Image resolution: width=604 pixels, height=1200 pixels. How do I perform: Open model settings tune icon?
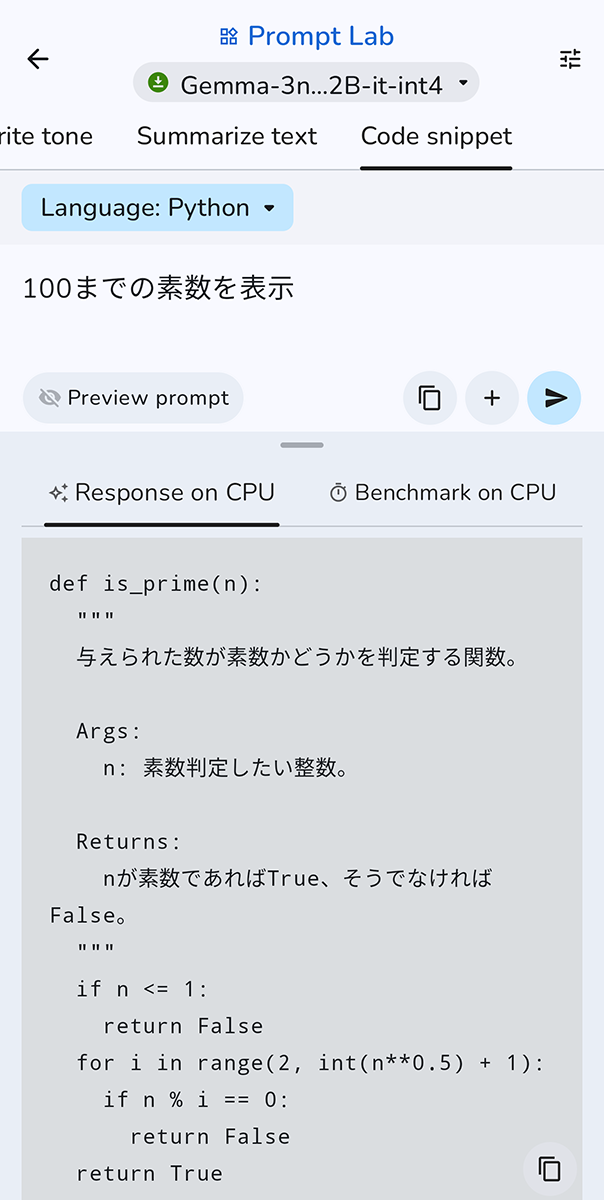pyautogui.click(x=570, y=59)
